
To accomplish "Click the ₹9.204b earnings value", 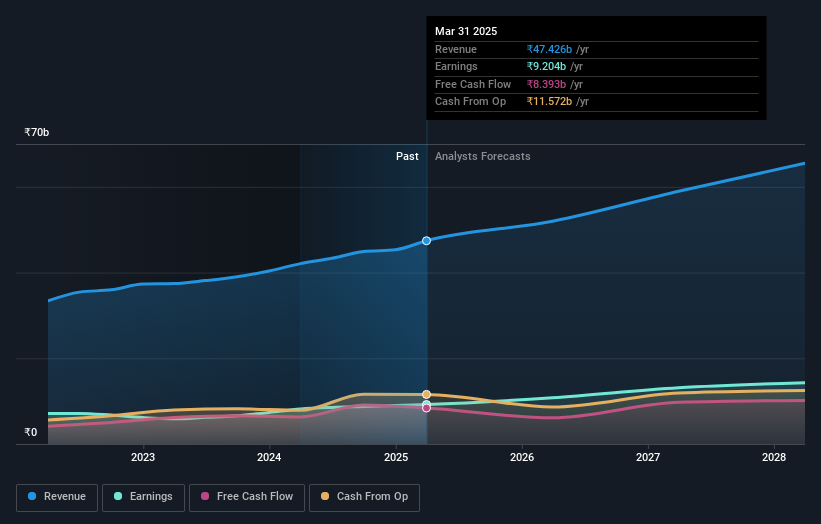I will point(546,66).
